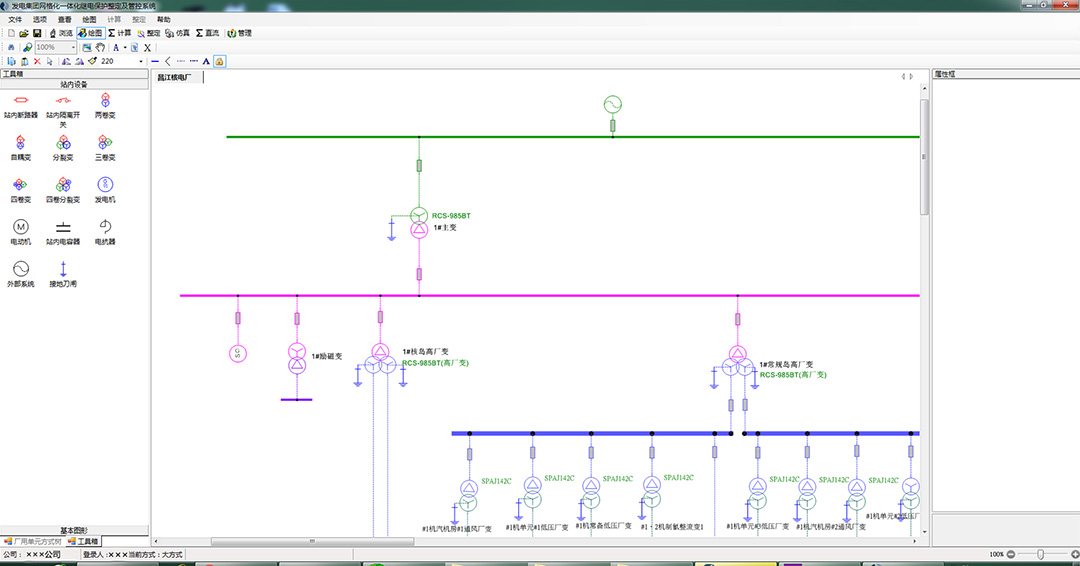This screenshot has width=1080, height=566.
Task: Choose the 外部系统 external system symbol
Action: click(20, 269)
